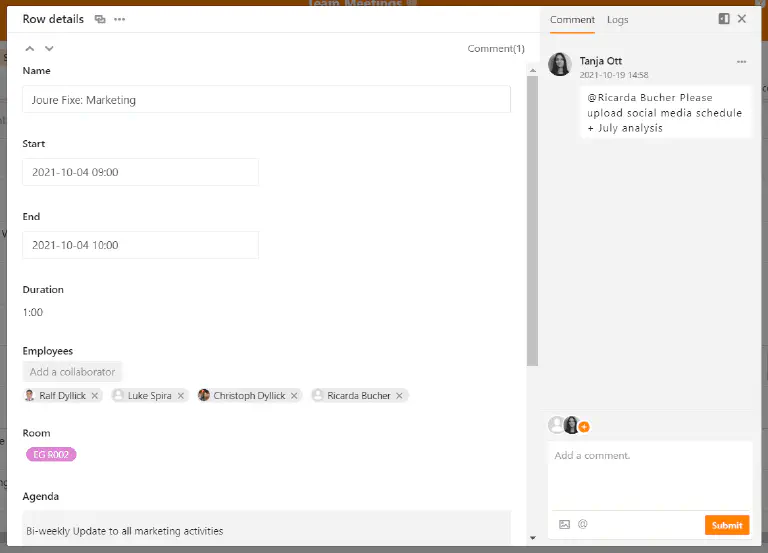Screen dimensions: 768x553
Task: Click Add a collaborator button
Action: click(72, 372)
